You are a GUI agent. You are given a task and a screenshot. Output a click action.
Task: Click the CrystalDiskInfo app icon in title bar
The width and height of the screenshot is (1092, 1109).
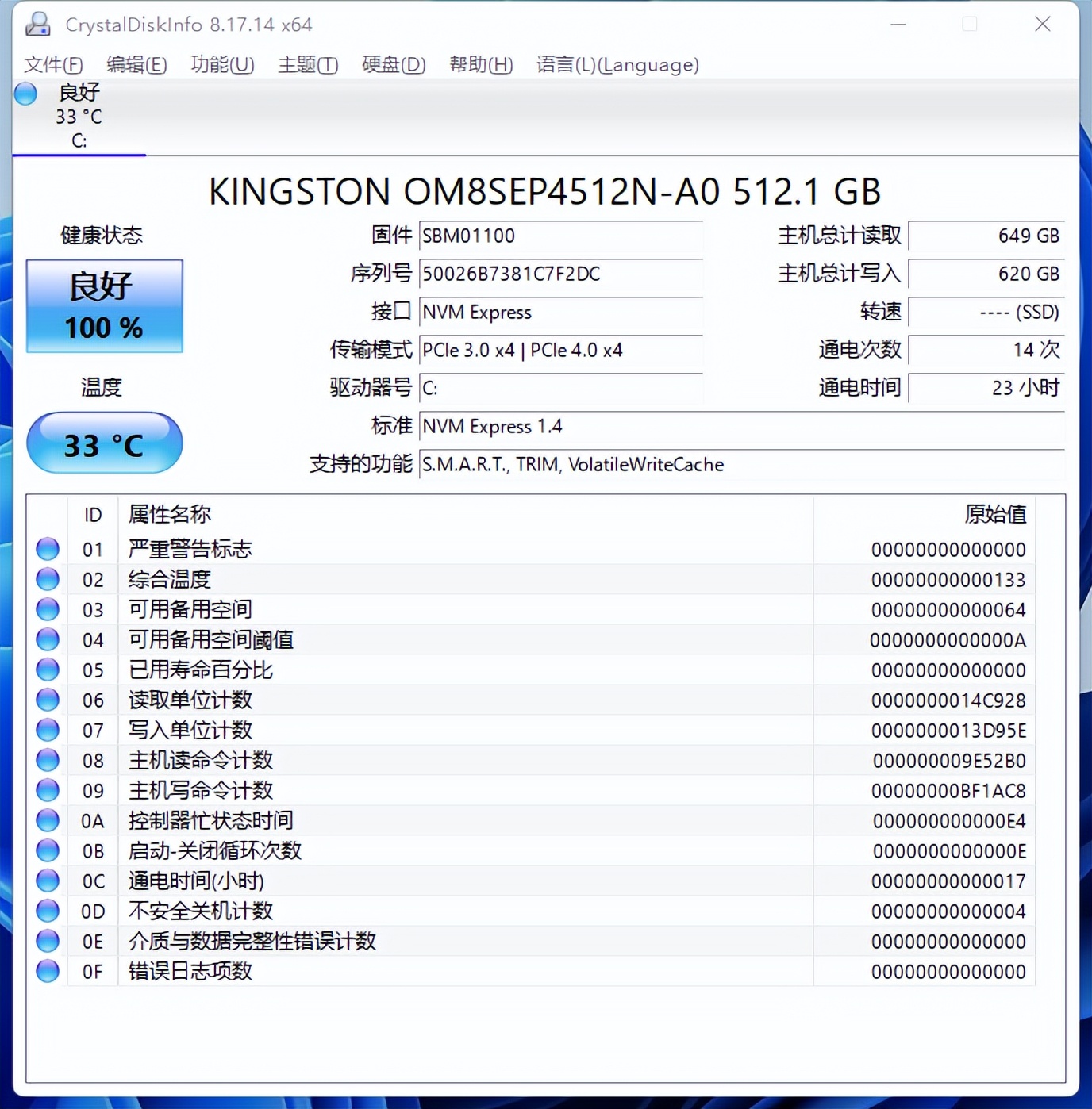click(x=38, y=24)
